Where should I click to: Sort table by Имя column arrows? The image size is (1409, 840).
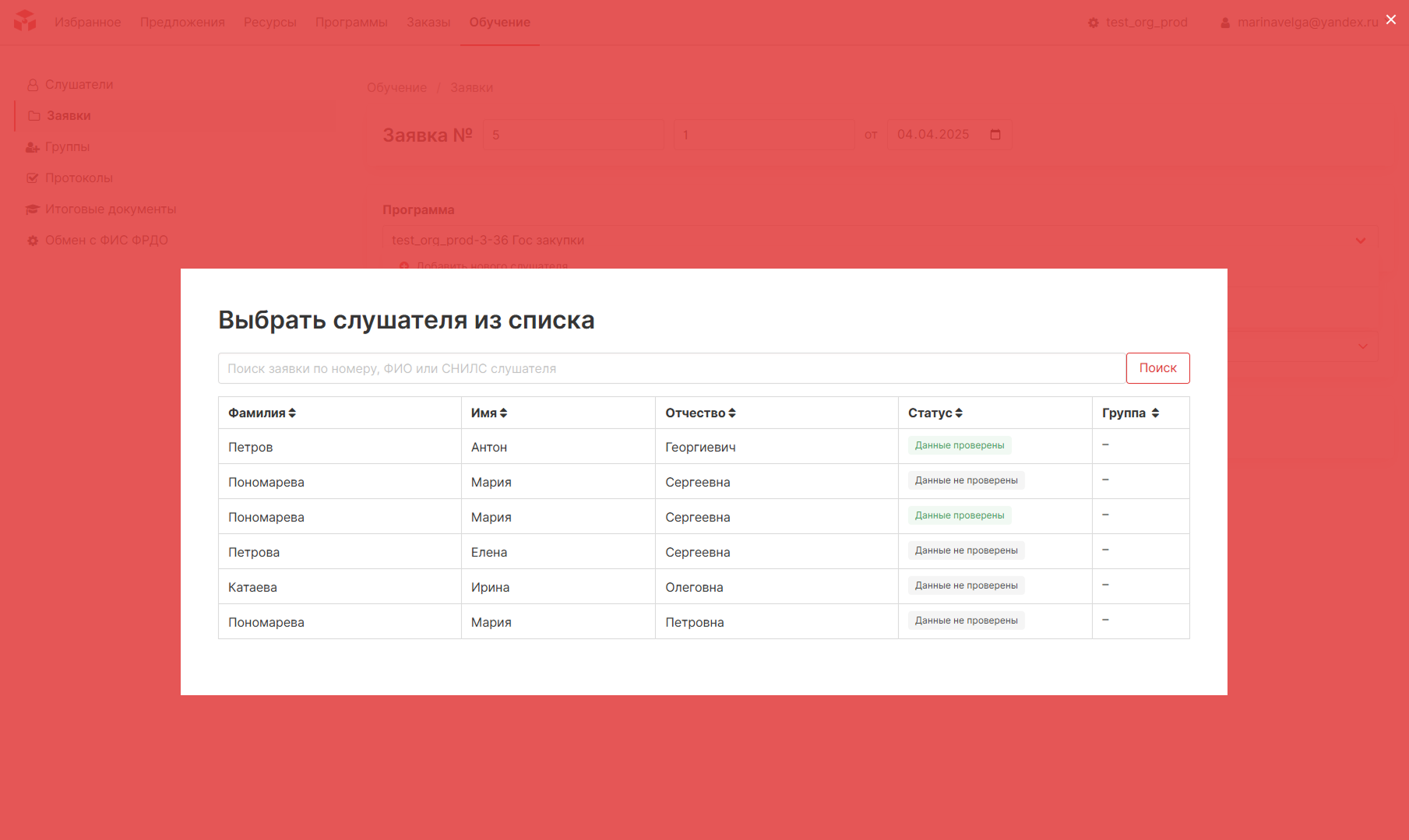click(x=504, y=413)
